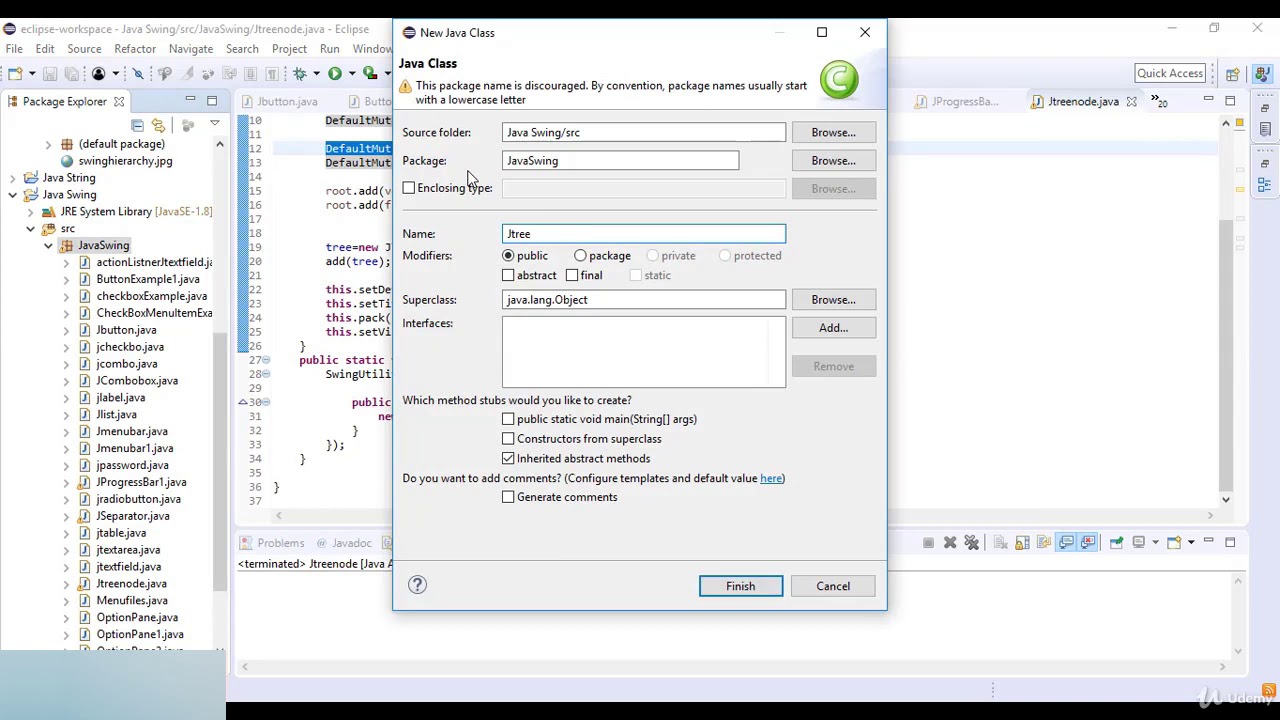Enable public static void main stub
The width and height of the screenshot is (1280, 720).
[x=508, y=419]
